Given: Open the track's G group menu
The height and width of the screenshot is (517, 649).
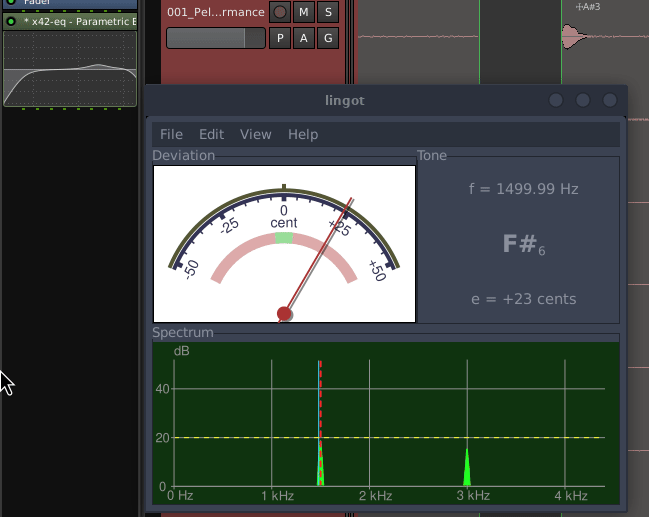Looking at the screenshot, I should [328, 38].
